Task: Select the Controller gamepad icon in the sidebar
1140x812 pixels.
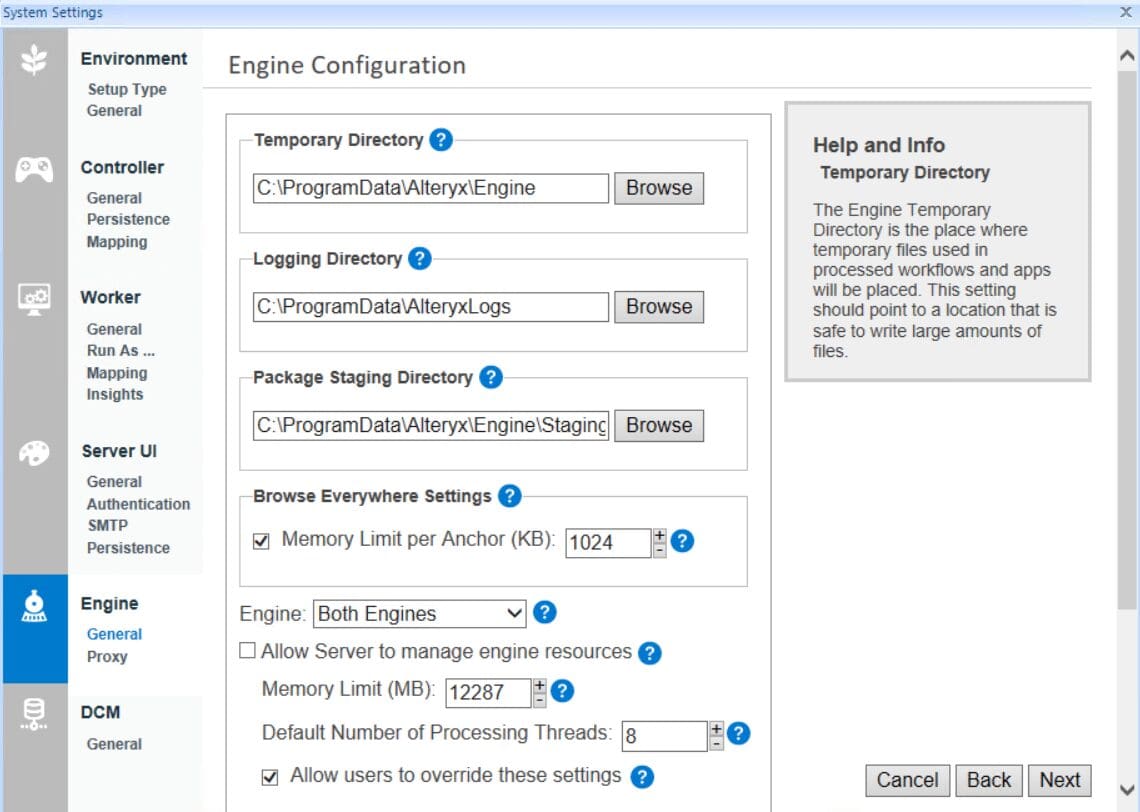Action: pyautogui.click(x=36, y=170)
